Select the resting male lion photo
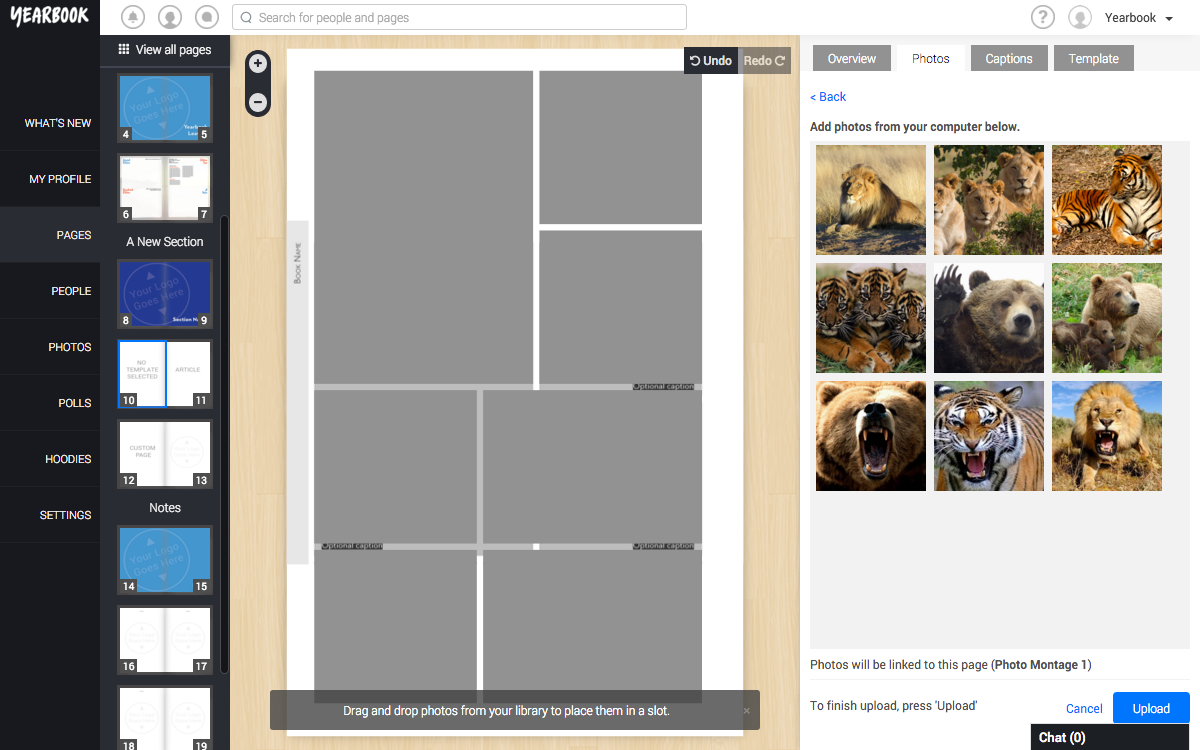 point(871,200)
